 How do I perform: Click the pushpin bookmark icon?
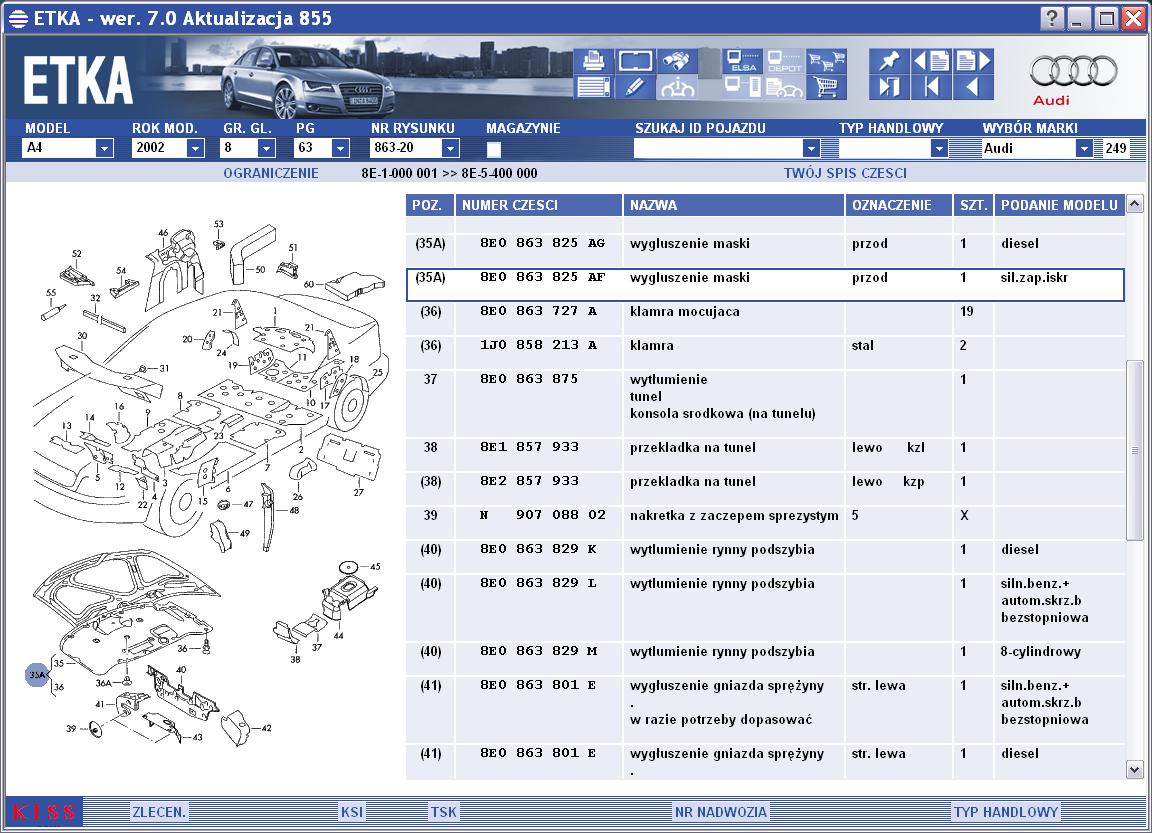(888, 61)
